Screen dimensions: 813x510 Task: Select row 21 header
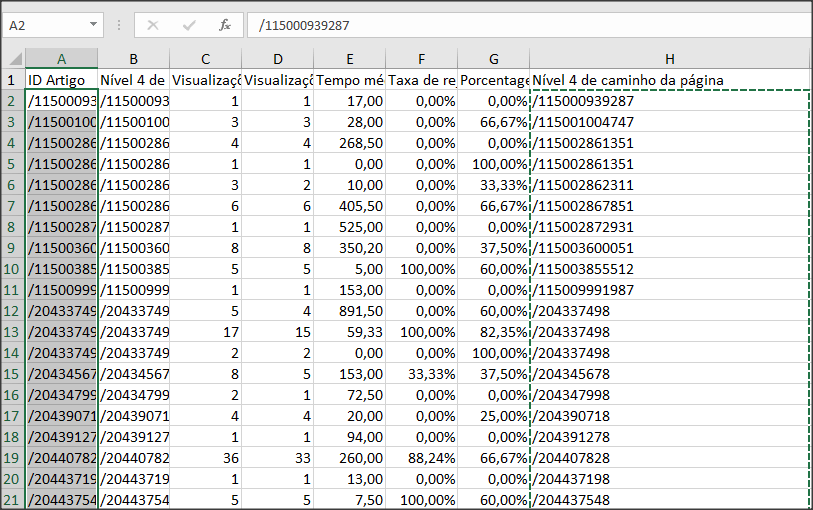click(x=12, y=500)
